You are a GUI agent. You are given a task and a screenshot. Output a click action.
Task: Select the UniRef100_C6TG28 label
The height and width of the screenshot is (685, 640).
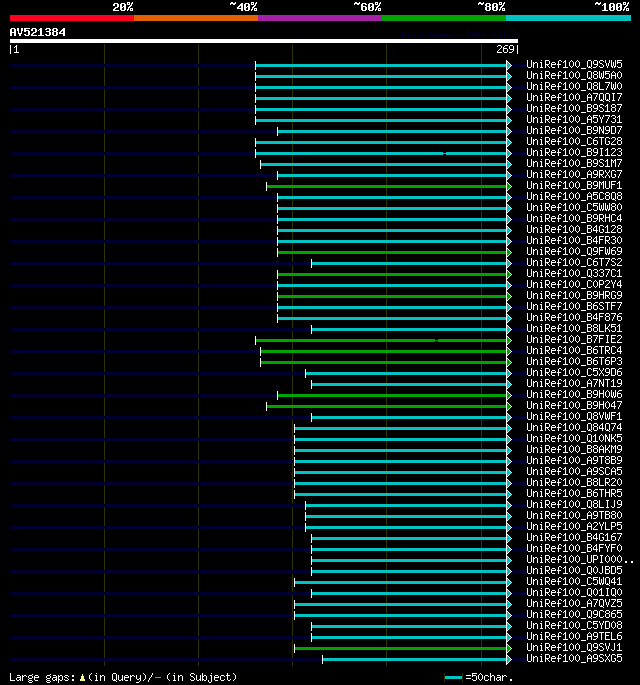[x=574, y=141]
